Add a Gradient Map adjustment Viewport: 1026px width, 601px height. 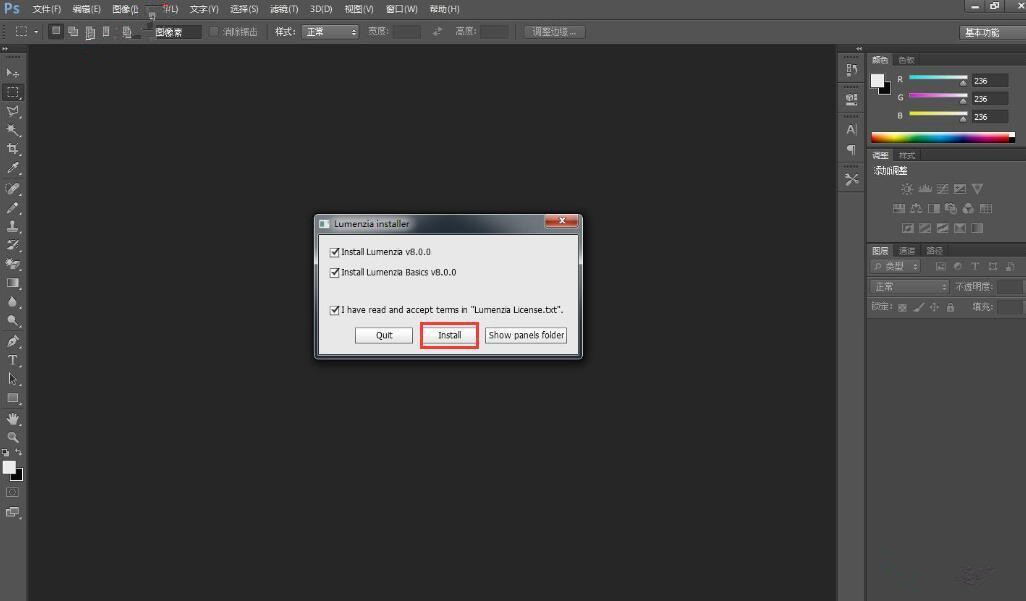click(x=978, y=228)
